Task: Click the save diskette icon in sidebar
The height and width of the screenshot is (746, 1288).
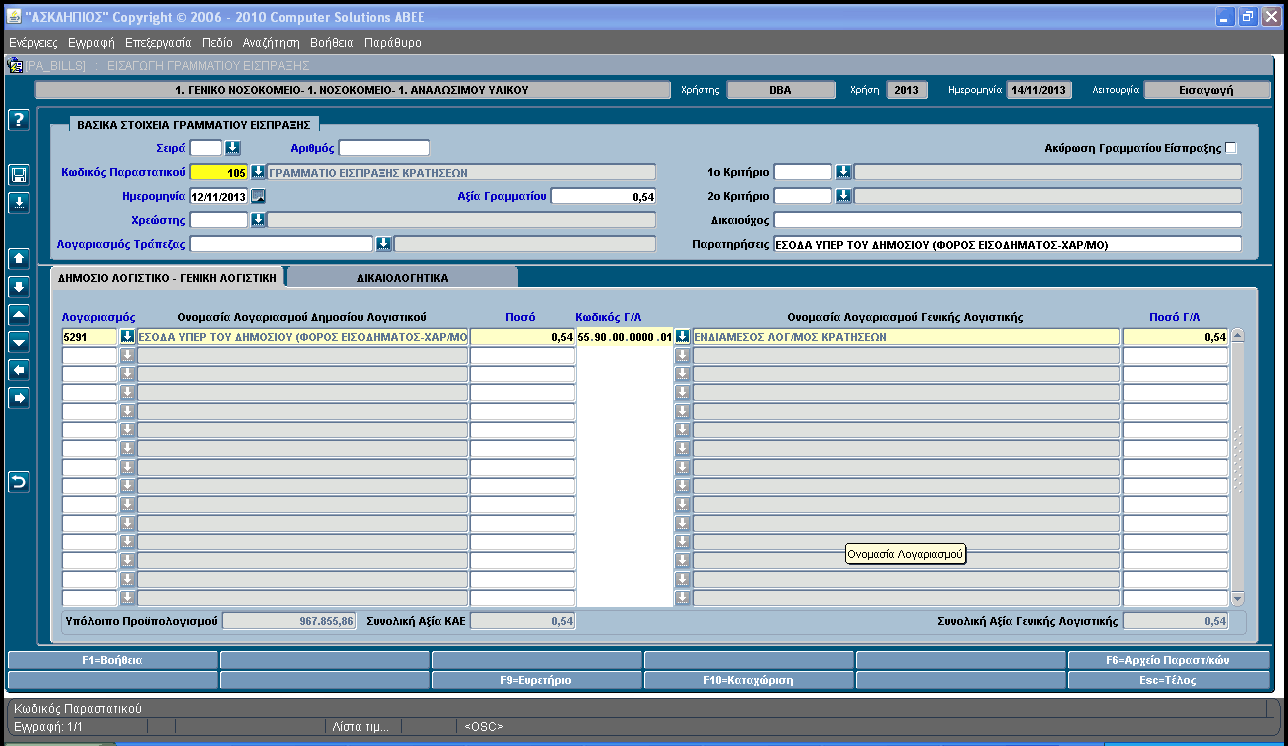Action: [x=18, y=175]
